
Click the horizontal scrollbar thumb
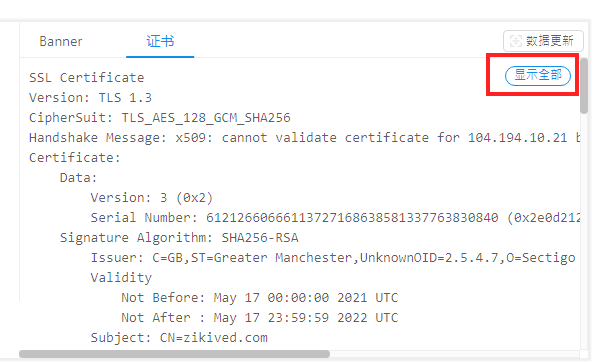(174, 354)
